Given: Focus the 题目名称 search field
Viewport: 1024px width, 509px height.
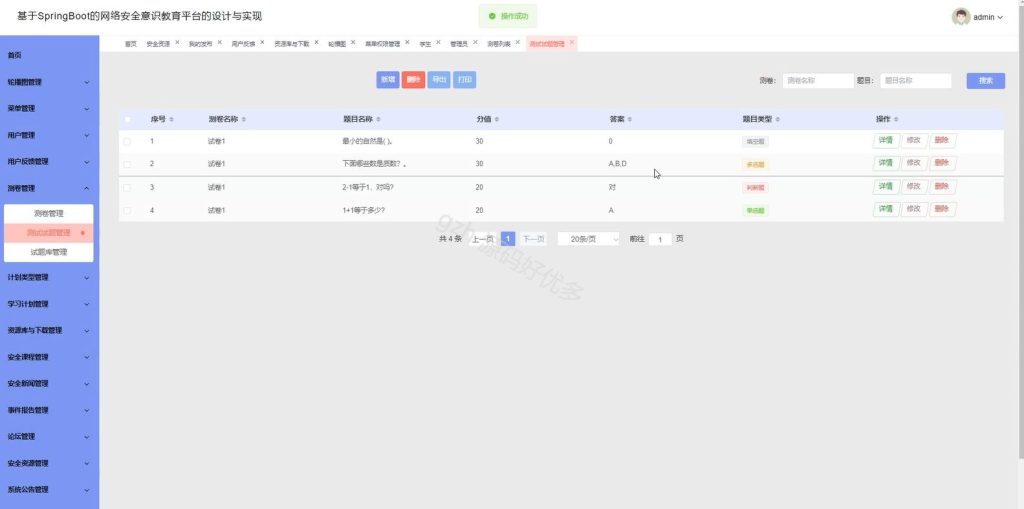Looking at the screenshot, I should pos(916,80).
